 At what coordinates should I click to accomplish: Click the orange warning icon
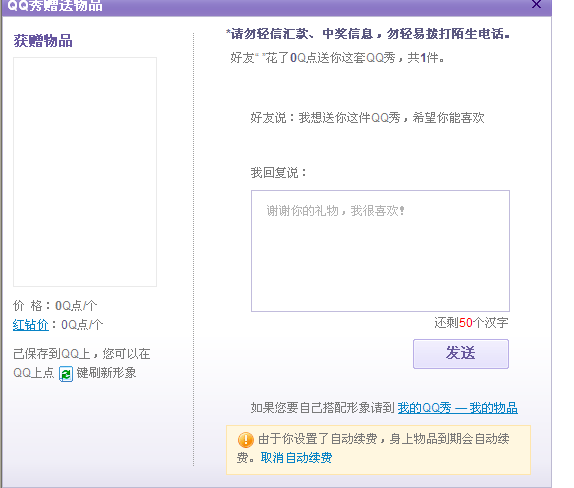point(245,440)
